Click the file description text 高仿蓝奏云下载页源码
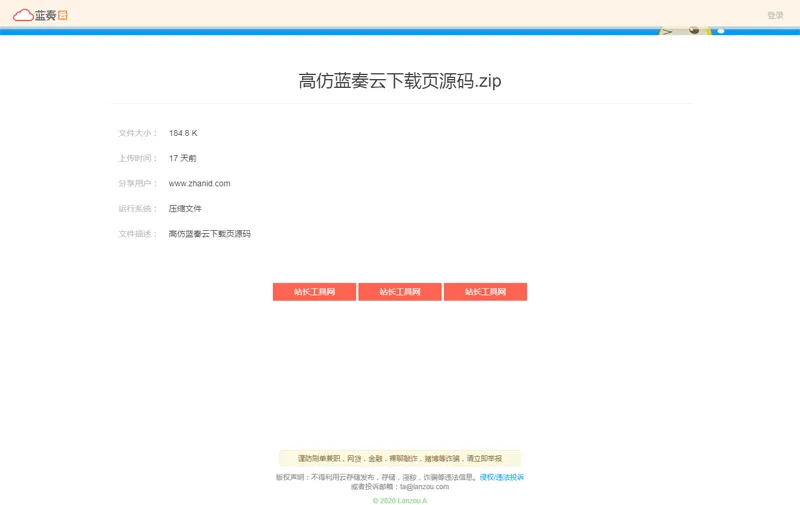Image resolution: width=800 pixels, height=505 pixels. (209, 233)
